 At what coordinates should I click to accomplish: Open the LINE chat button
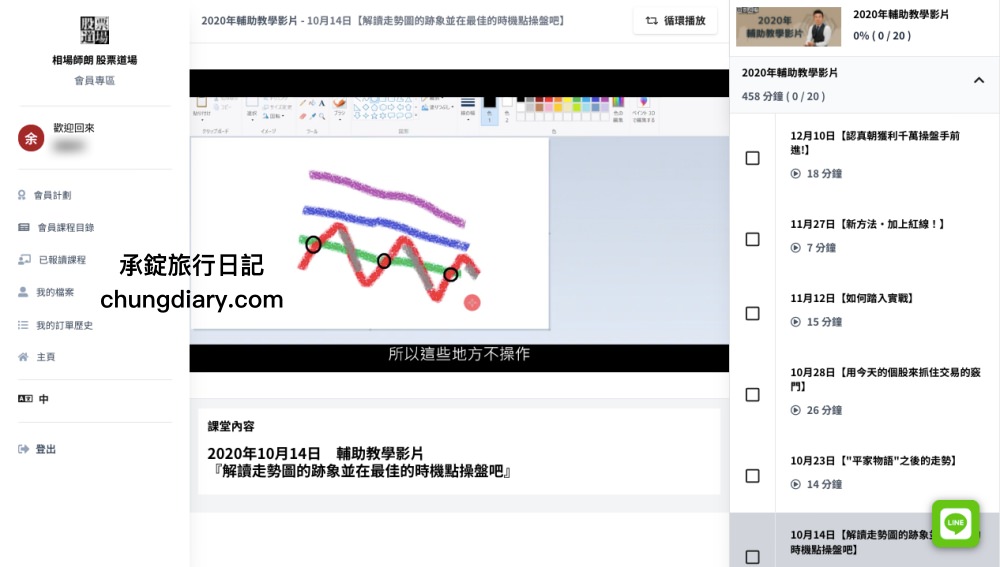coord(955,523)
